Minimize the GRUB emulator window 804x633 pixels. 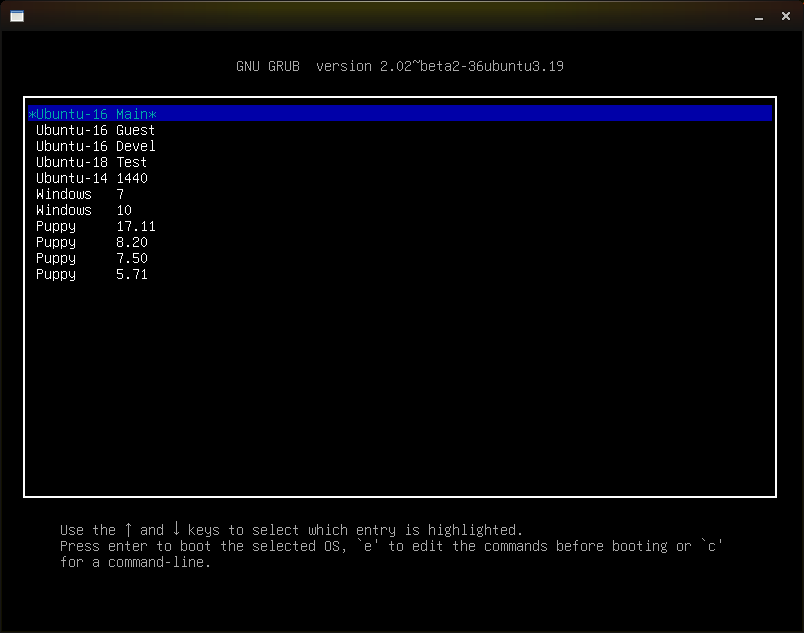(759, 17)
